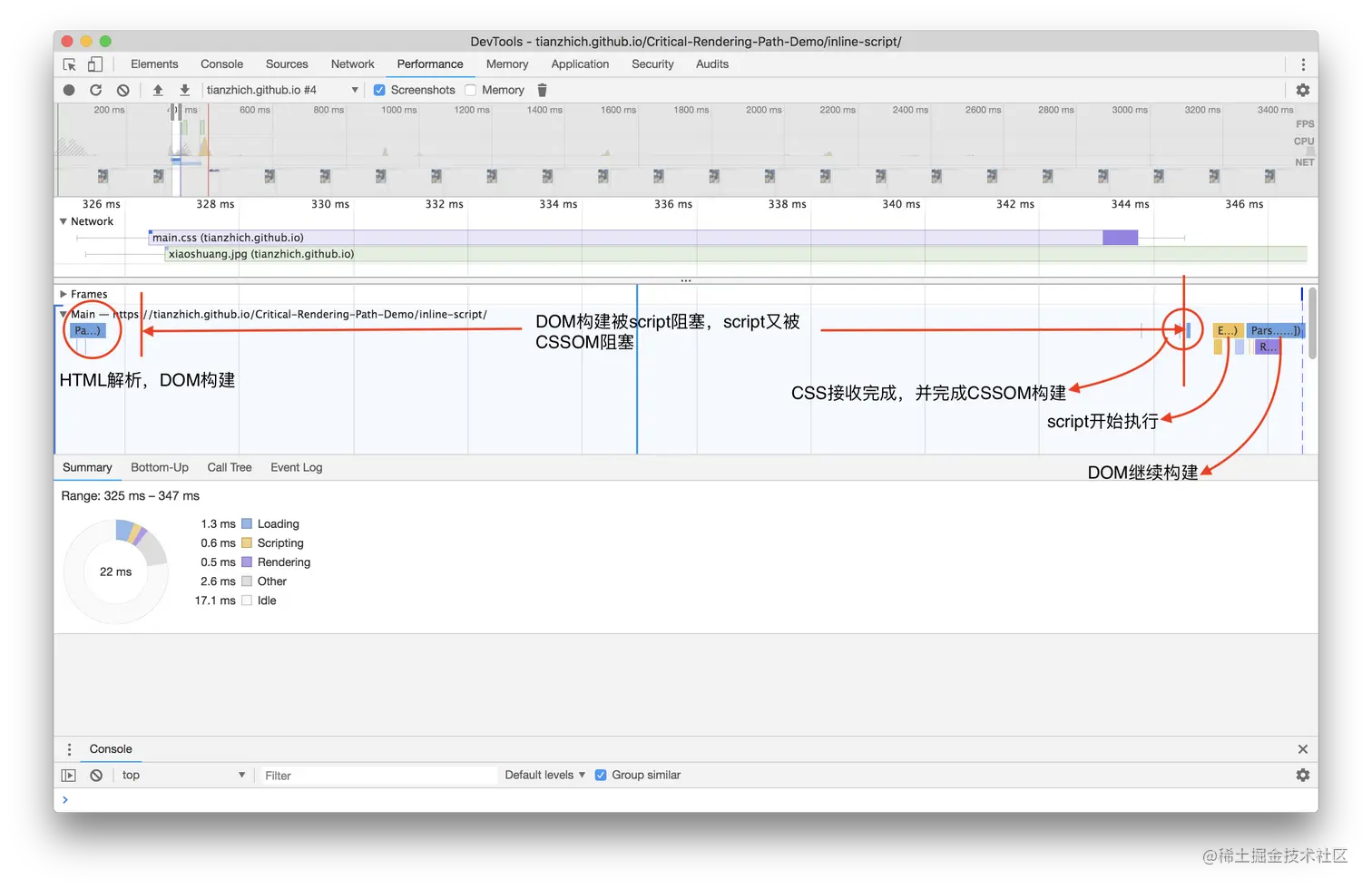This screenshot has width=1372, height=889.
Task: Click the clear recording icon
Action: pos(122,90)
